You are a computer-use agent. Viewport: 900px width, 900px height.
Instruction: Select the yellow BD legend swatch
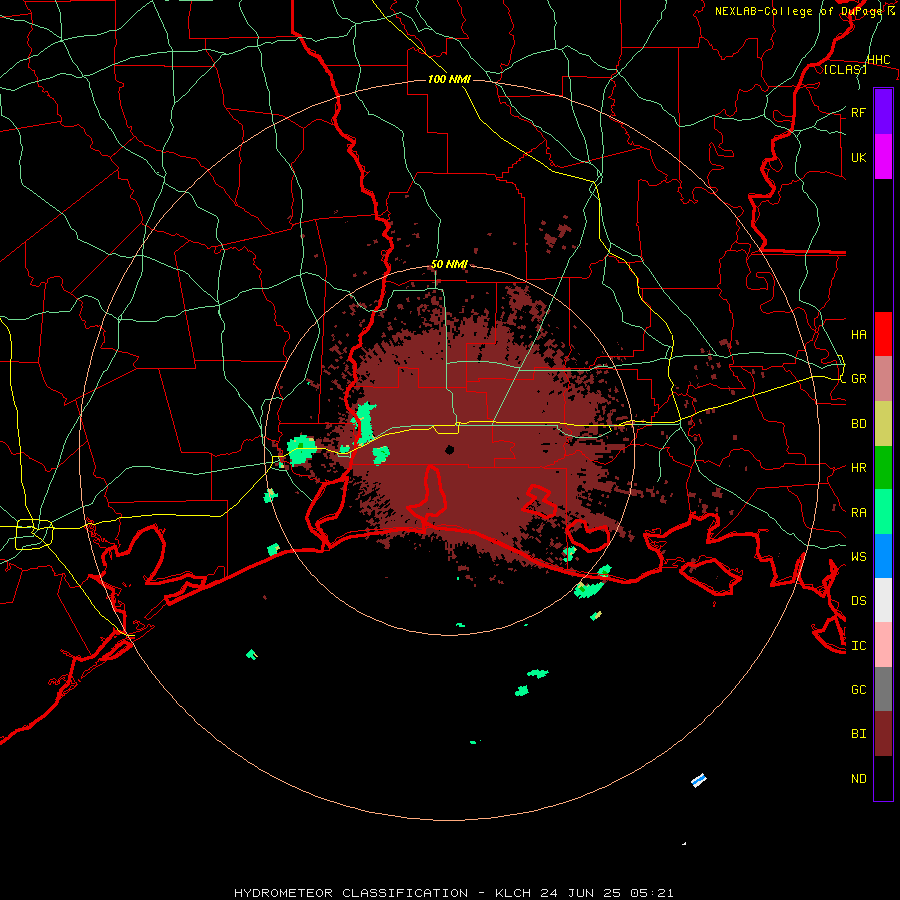point(883,424)
